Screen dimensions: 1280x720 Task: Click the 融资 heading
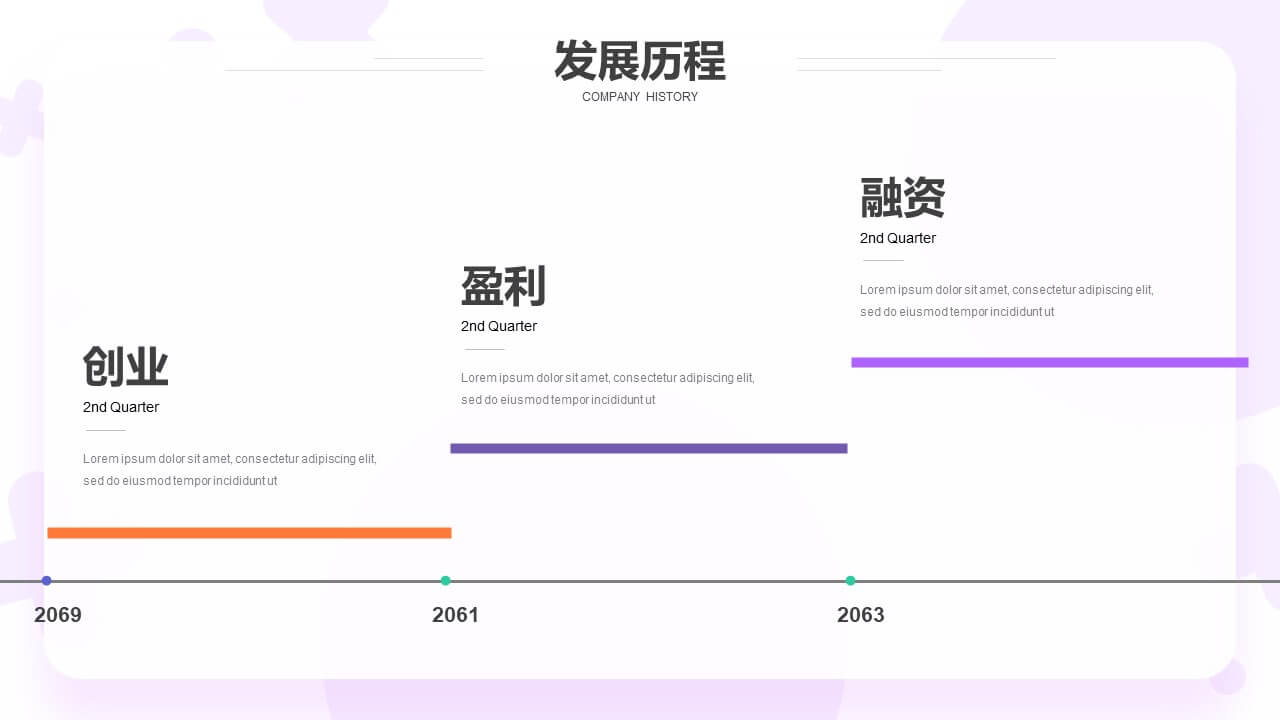tap(902, 198)
